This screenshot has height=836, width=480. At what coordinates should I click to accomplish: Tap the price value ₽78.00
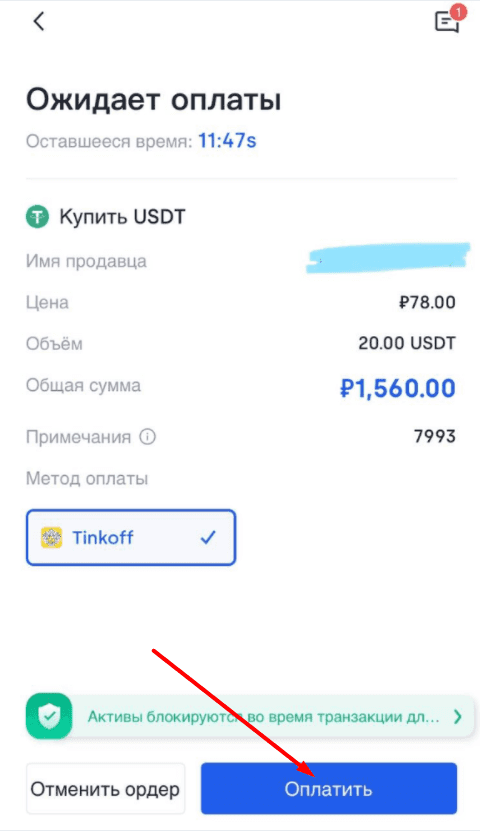click(427, 302)
